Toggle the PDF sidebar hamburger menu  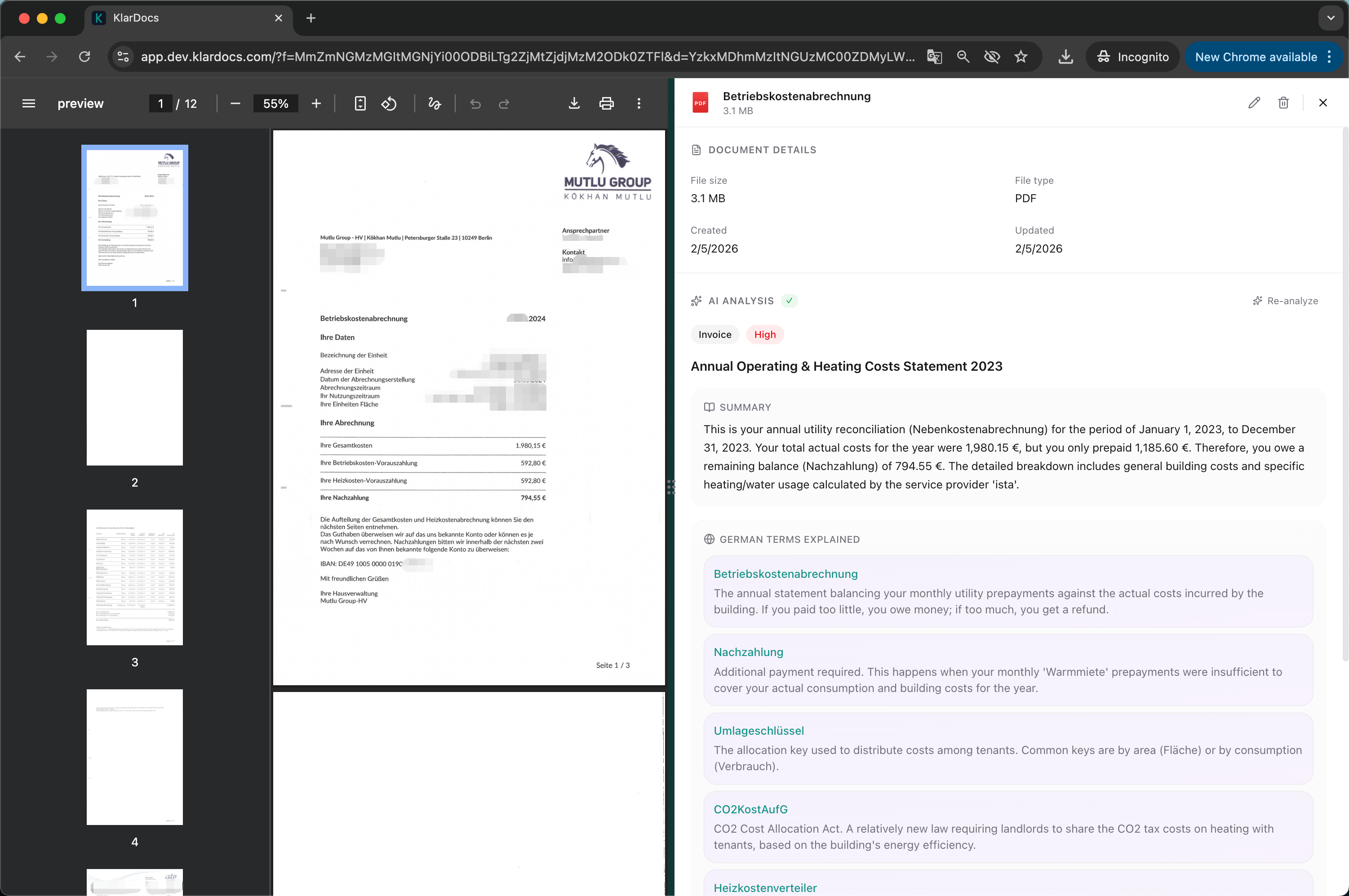(29, 103)
